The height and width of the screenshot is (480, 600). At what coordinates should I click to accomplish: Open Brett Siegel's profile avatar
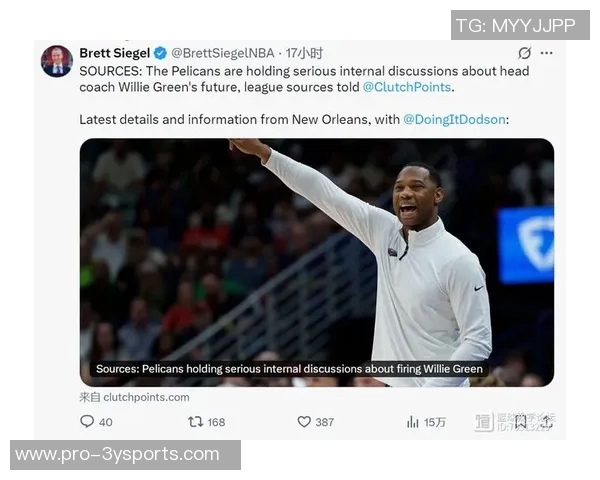coord(57,61)
